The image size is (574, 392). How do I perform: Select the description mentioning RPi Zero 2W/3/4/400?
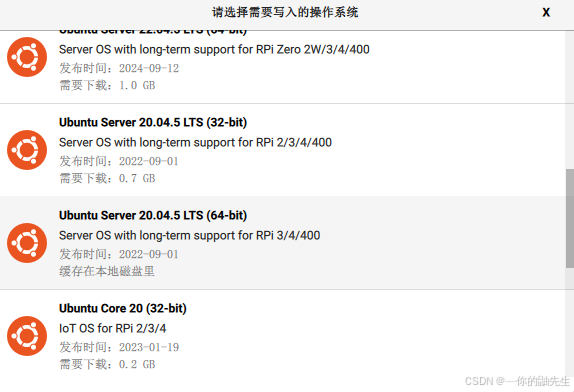214,49
